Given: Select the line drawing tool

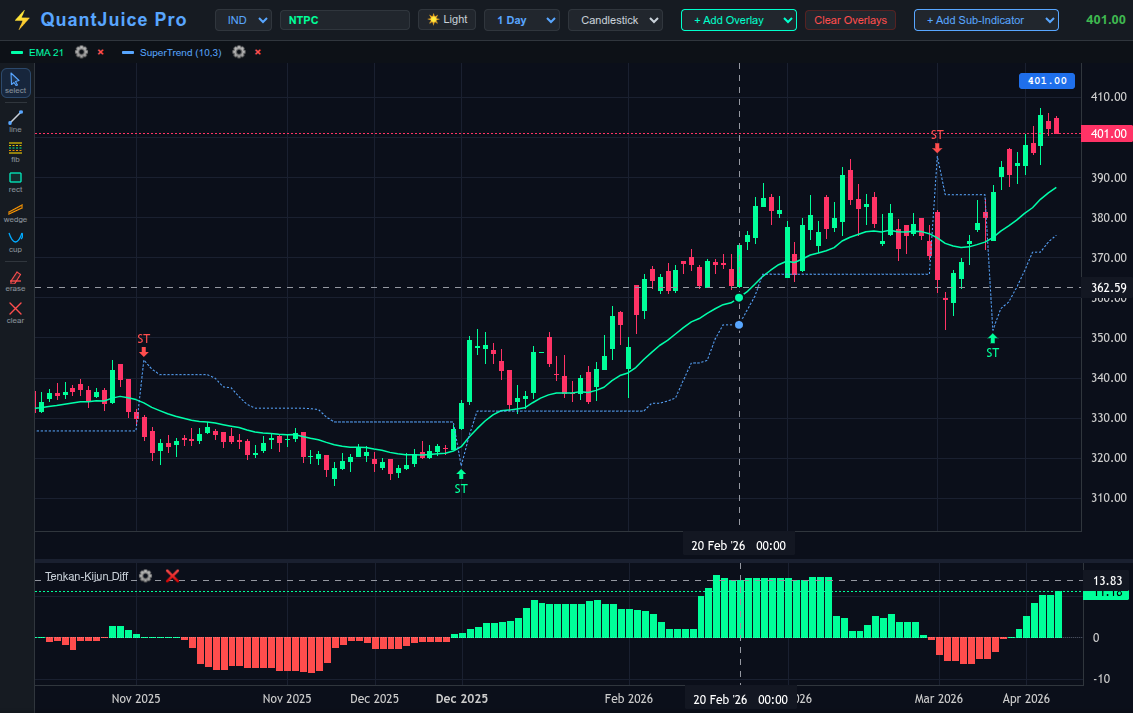Looking at the screenshot, I should pos(15,118).
